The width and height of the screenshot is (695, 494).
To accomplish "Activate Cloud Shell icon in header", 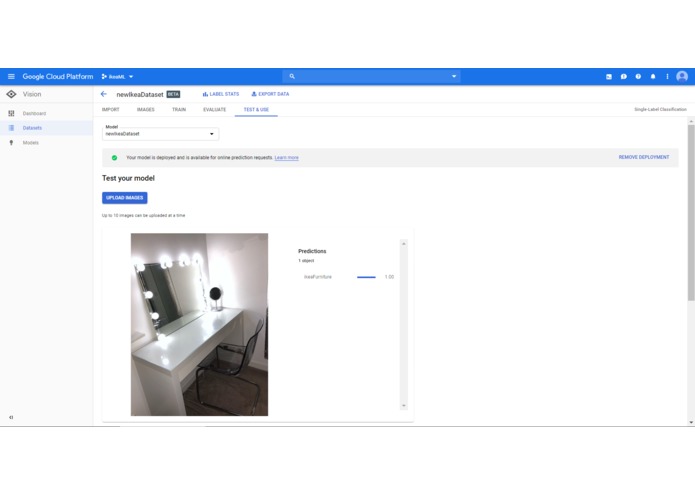I will coord(609,77).
